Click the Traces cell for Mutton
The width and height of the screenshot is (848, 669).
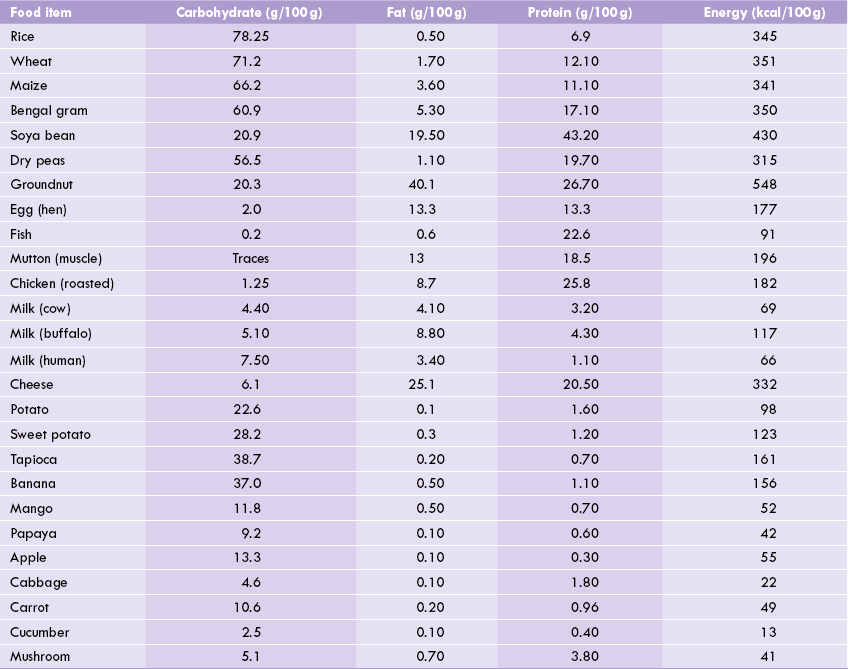tap(250, 259)
